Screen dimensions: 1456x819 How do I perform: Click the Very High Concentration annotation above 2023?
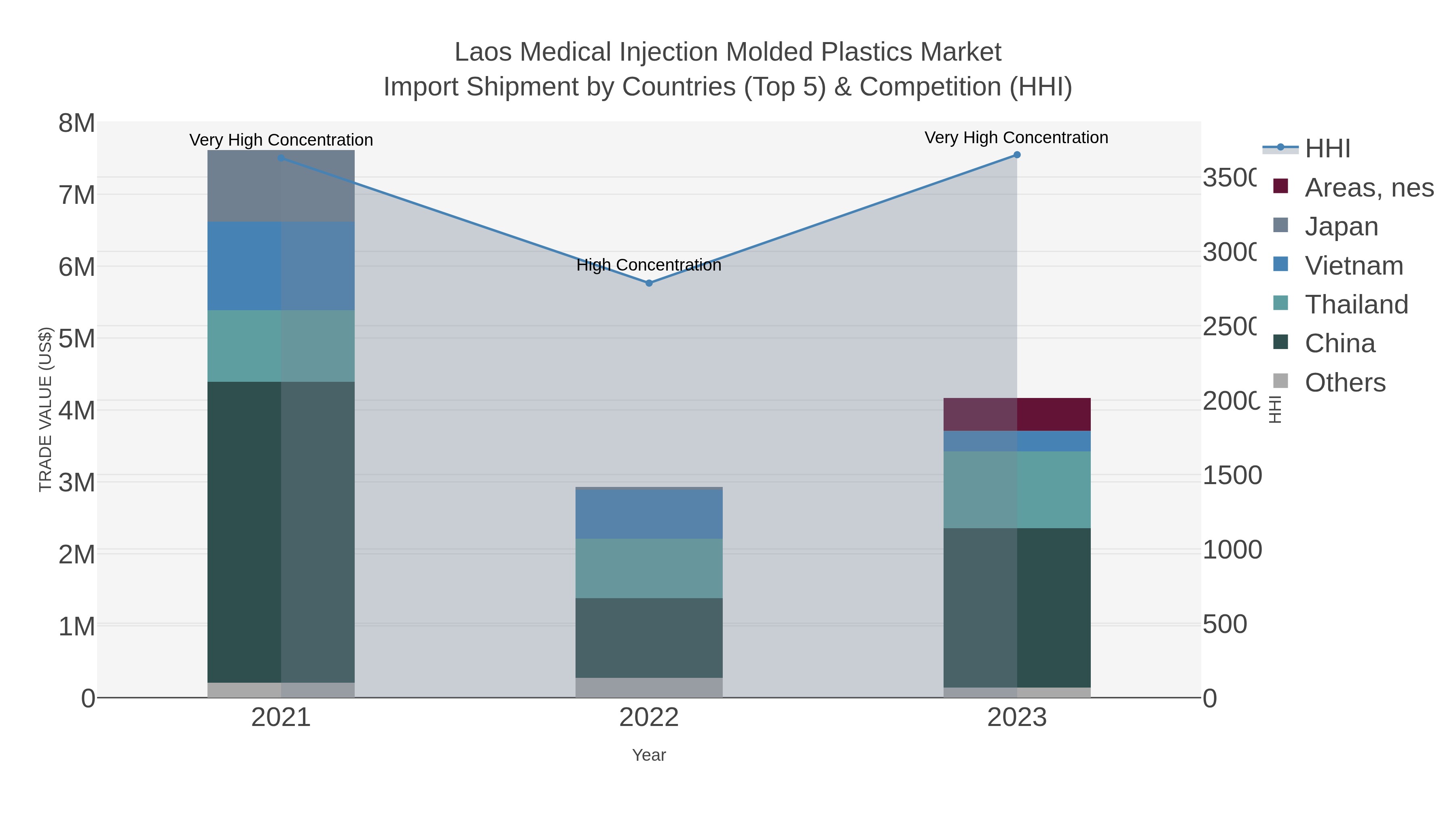[x=1016, y=138]
